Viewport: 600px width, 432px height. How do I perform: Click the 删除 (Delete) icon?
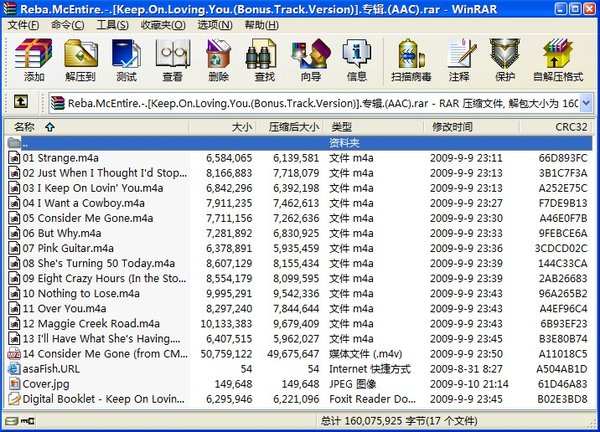pos(218,60)
